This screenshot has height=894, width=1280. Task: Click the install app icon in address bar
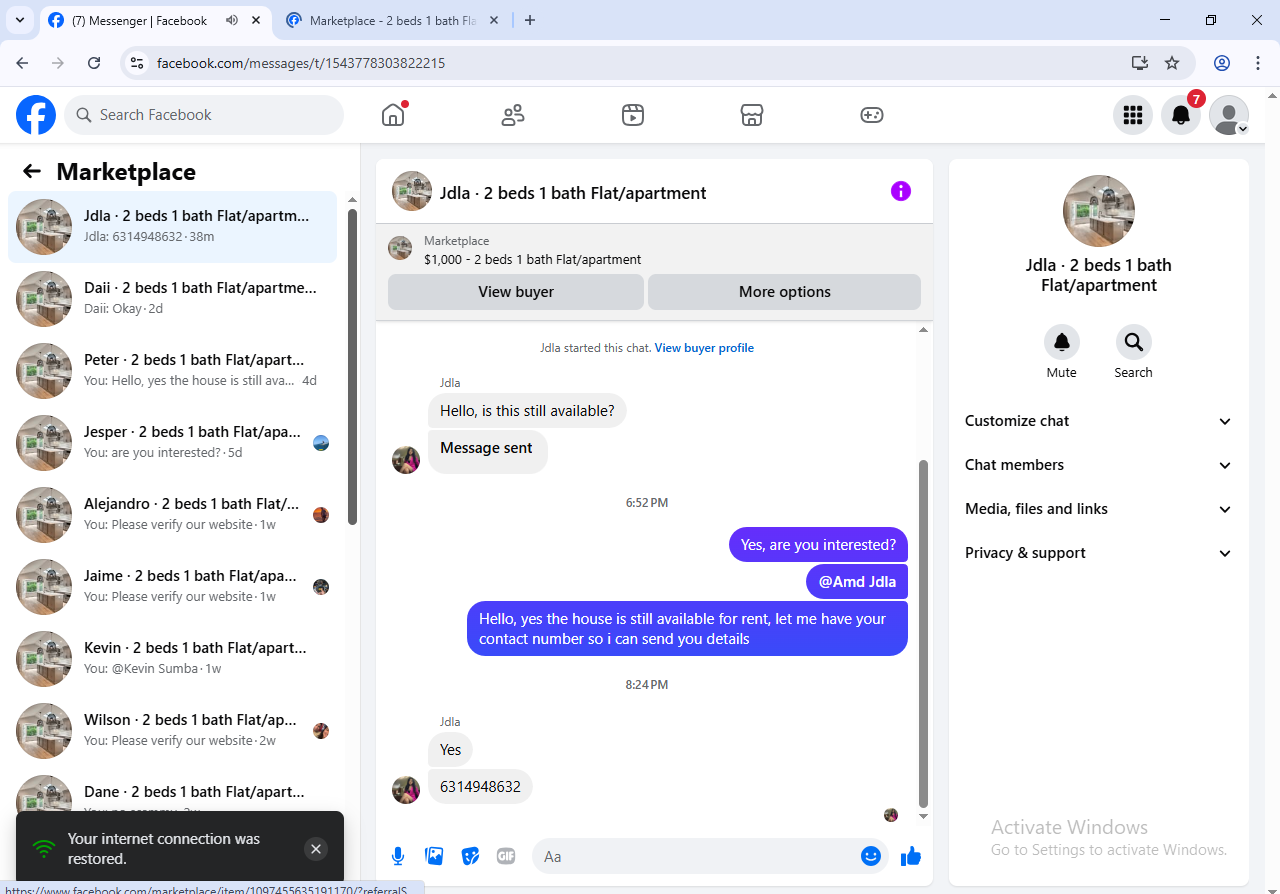1140,63
